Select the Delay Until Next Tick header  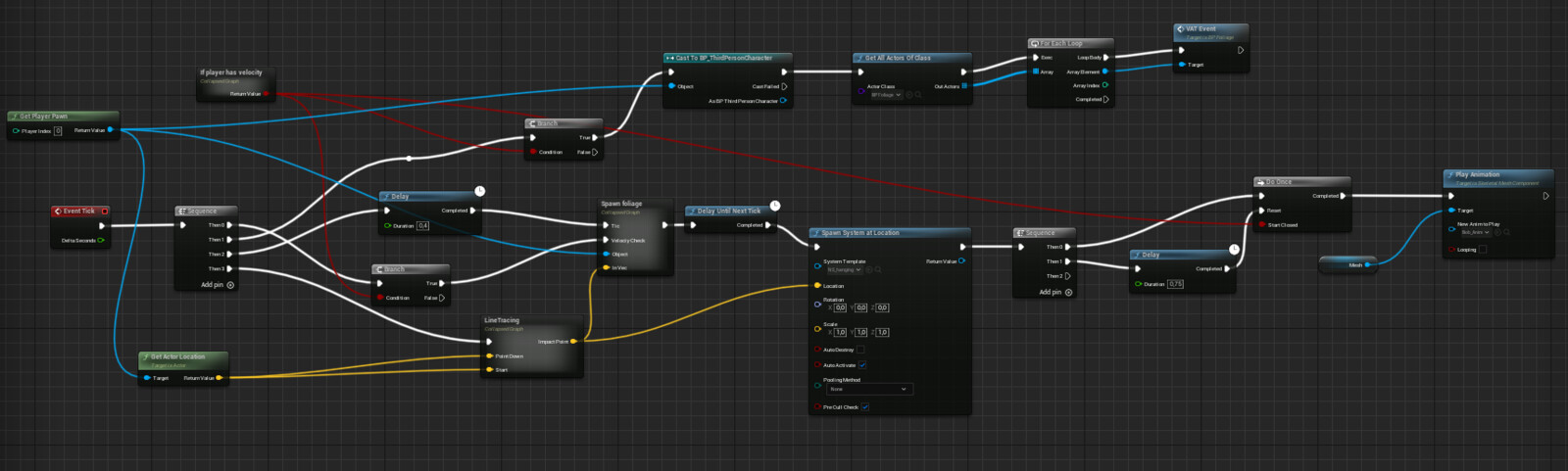click(x=730, y=211)
